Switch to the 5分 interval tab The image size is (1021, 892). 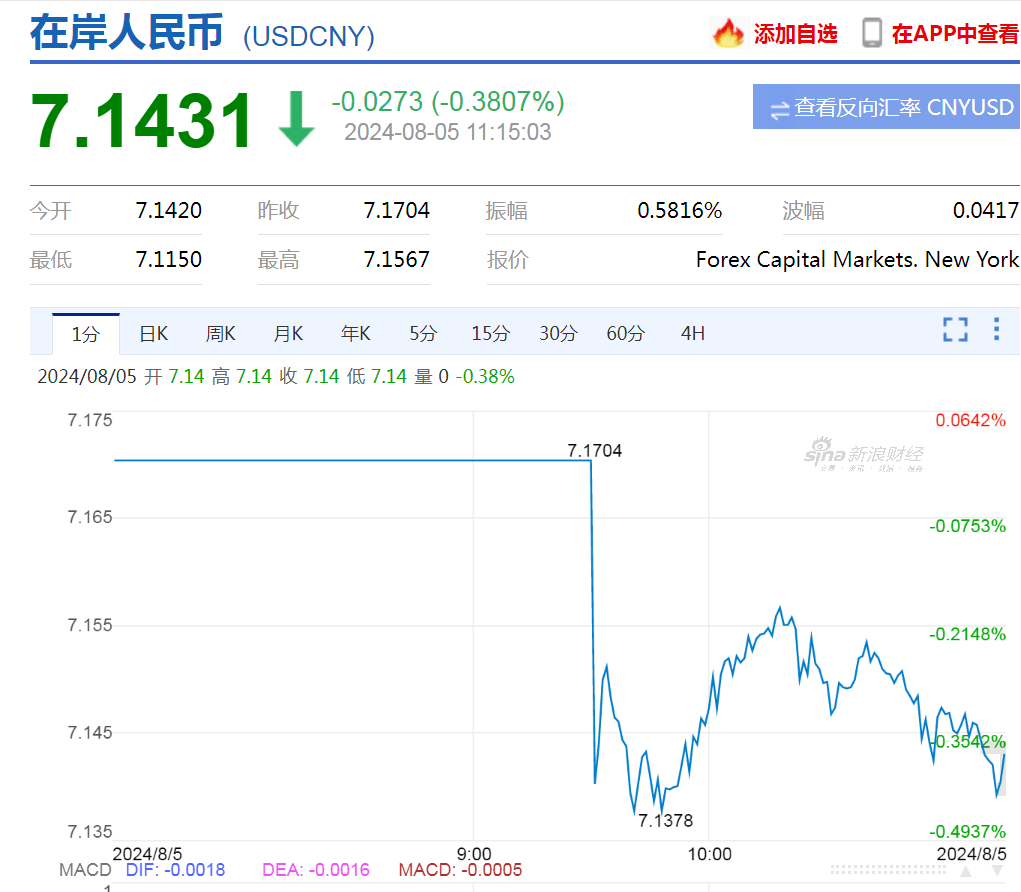(x=422, y=333)
